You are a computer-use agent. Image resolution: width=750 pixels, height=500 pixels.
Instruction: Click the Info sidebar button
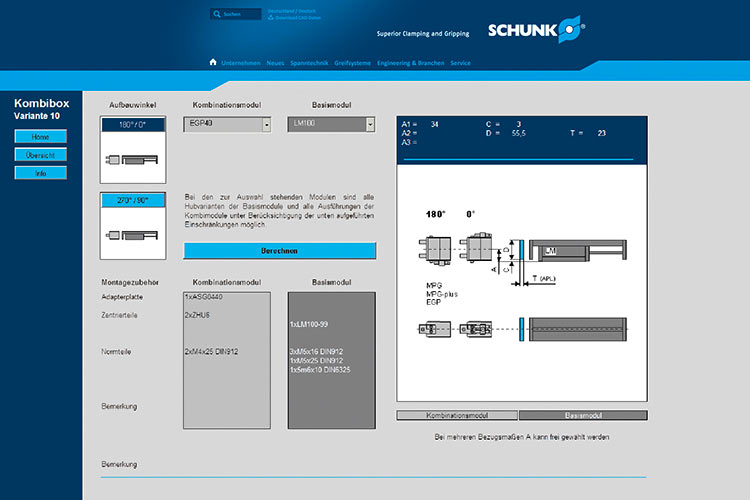coord(41,173)
